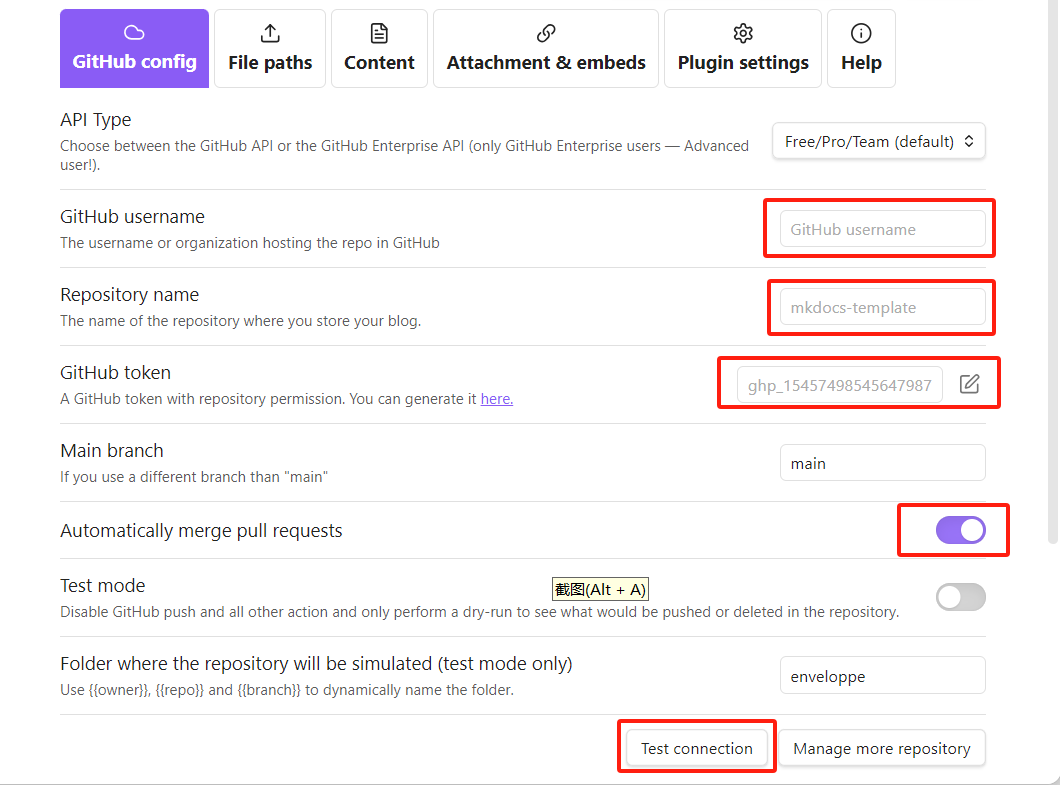1060x785 pixels.
Task: Disable automatically merge pull requests toggle
Action: click(x=961, y=531)
